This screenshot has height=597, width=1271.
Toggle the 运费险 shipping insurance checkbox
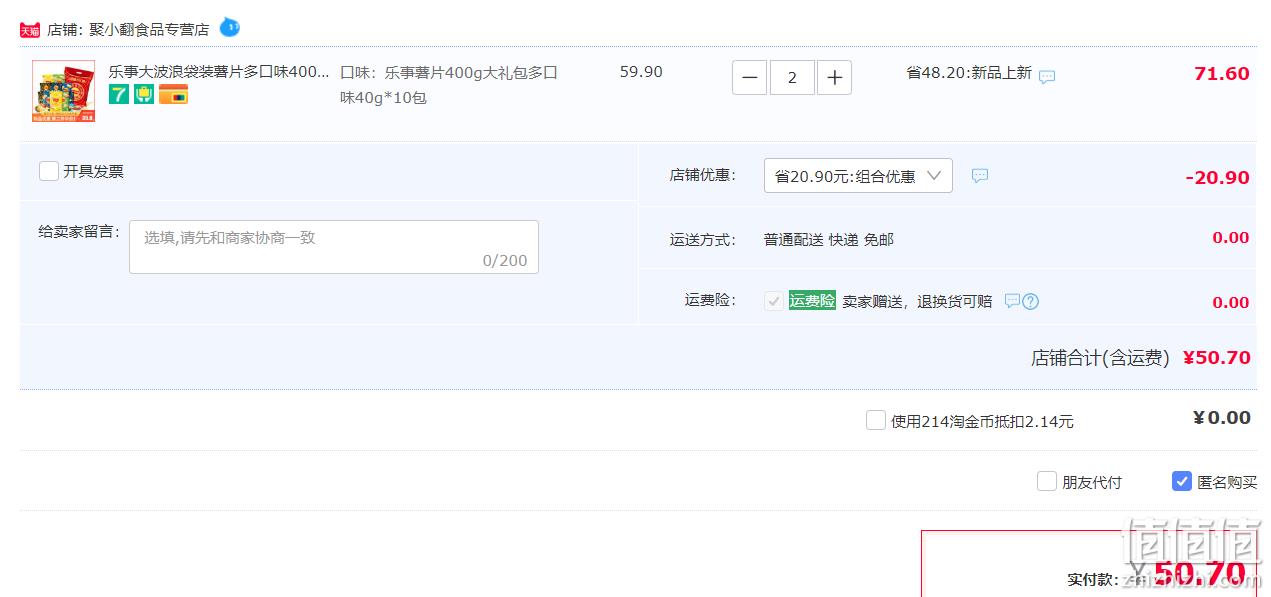774,301
